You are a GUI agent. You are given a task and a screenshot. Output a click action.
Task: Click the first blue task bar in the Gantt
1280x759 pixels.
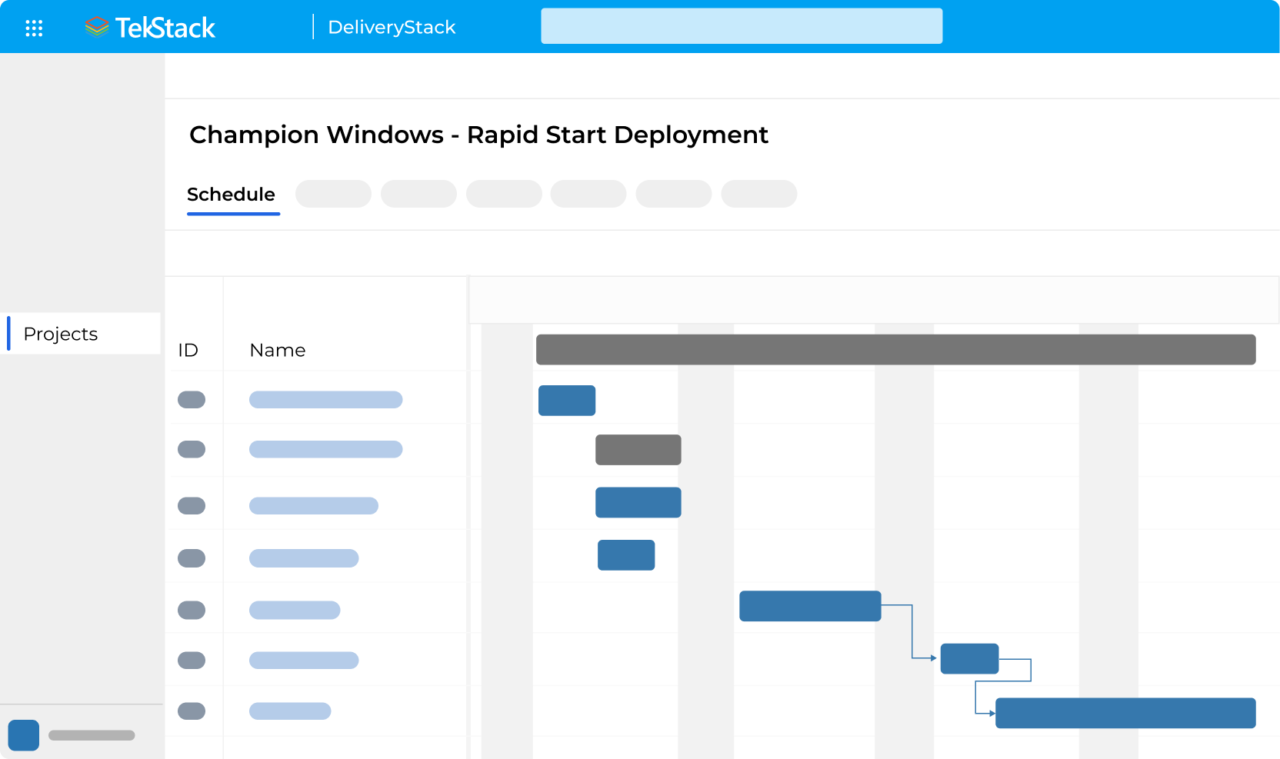point(567,400)
